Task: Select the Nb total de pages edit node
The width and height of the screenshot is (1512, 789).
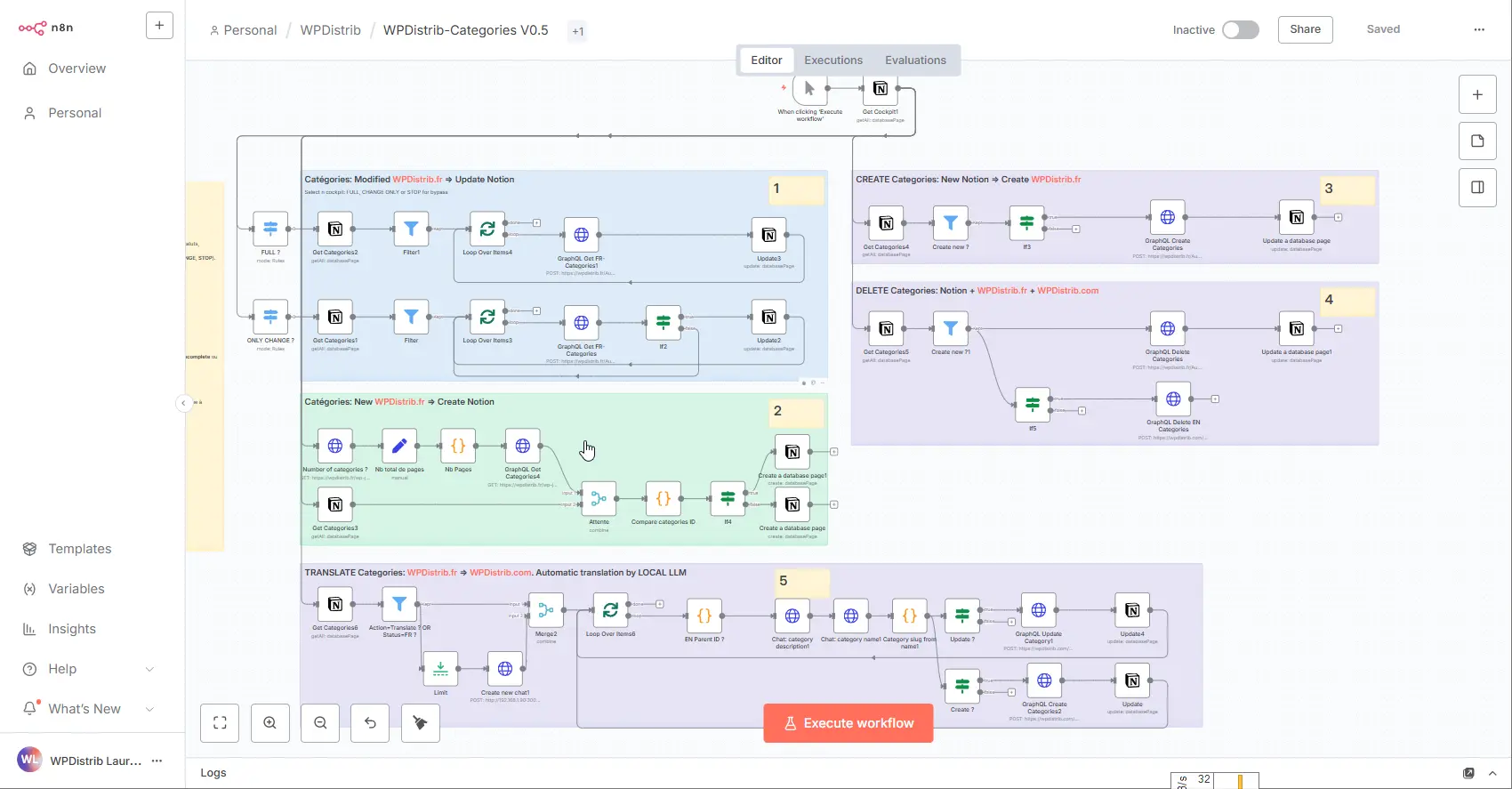Action: pyautogui.click(x=399, y=446)
